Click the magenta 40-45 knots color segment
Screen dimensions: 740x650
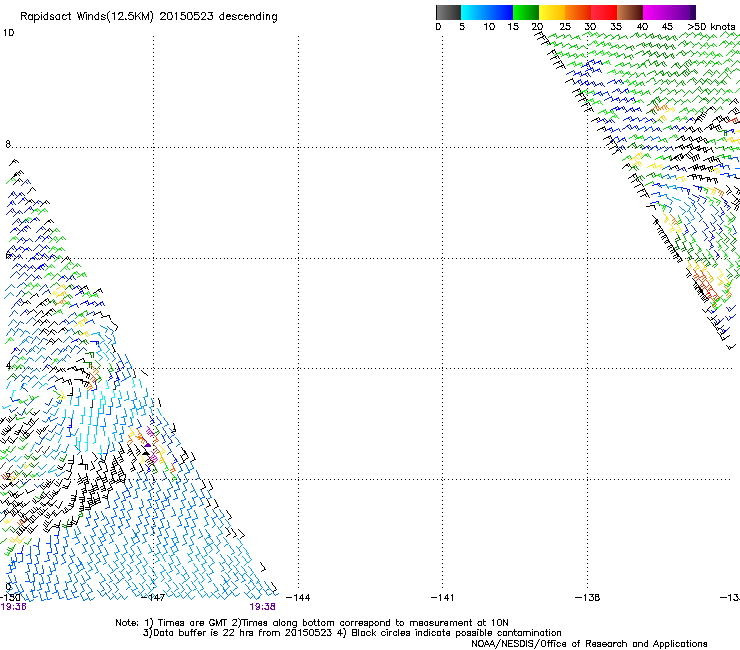(x=656, y=12)
